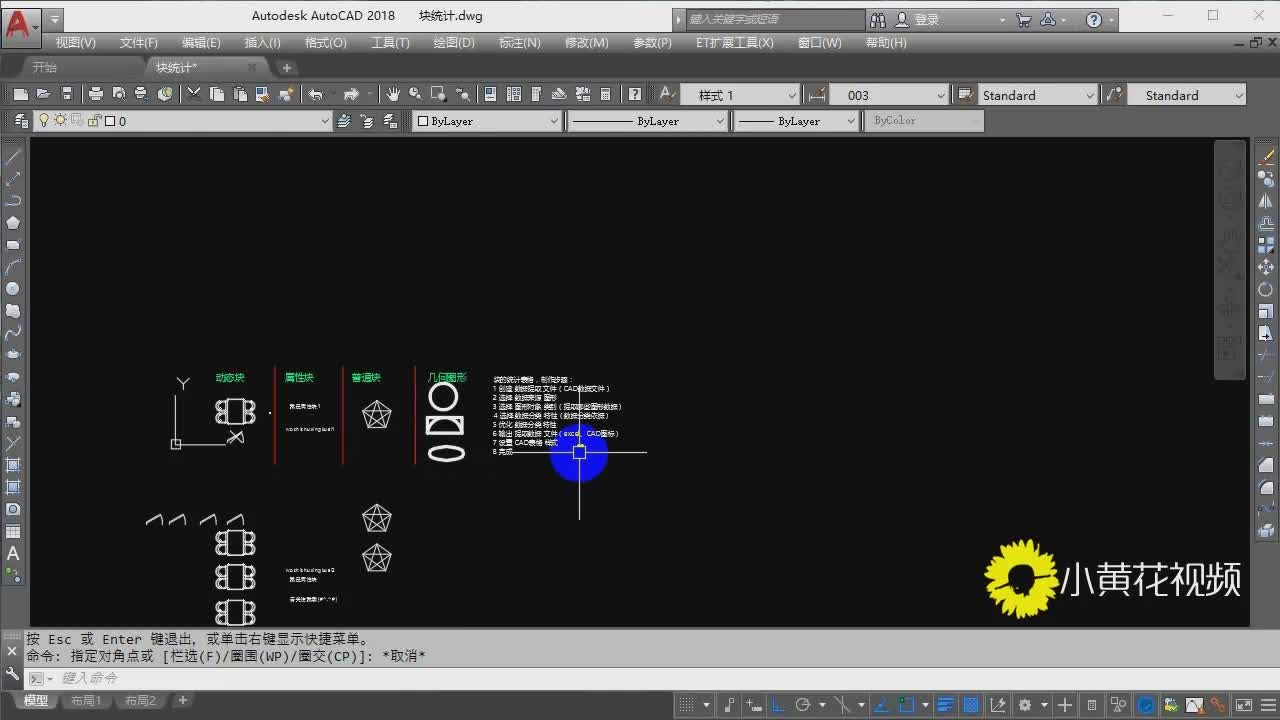Screen dimensions: 1280x720
Task: Activate the Pan hand tool
Action: 393,94
